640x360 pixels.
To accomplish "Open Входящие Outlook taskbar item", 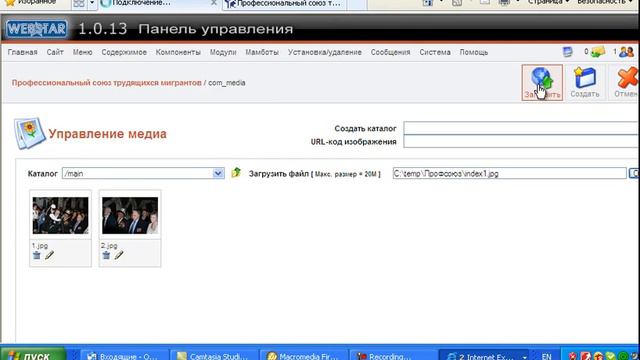I will coord(124,355).
